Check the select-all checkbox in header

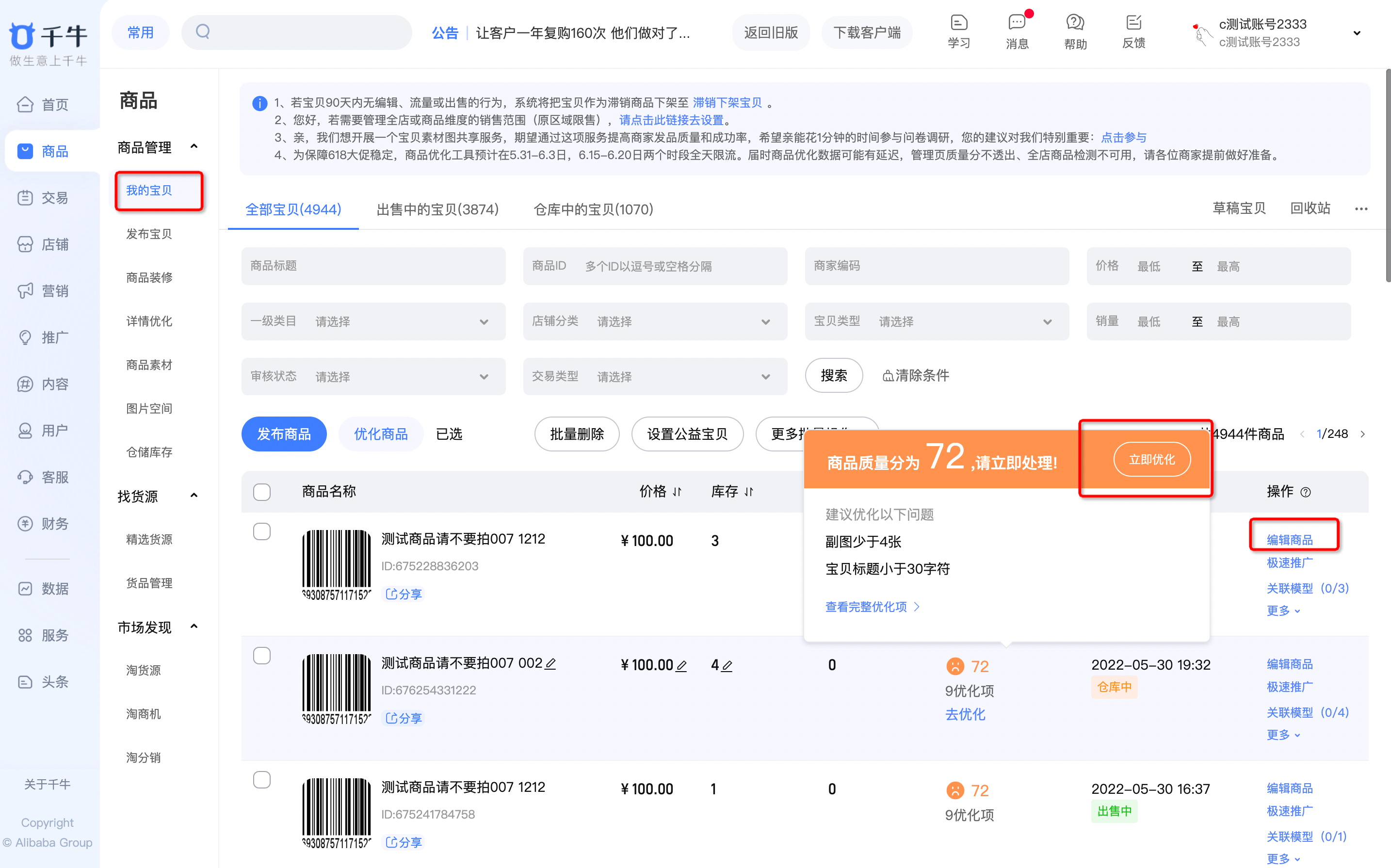pyautogui.click(x=262, y=492)
